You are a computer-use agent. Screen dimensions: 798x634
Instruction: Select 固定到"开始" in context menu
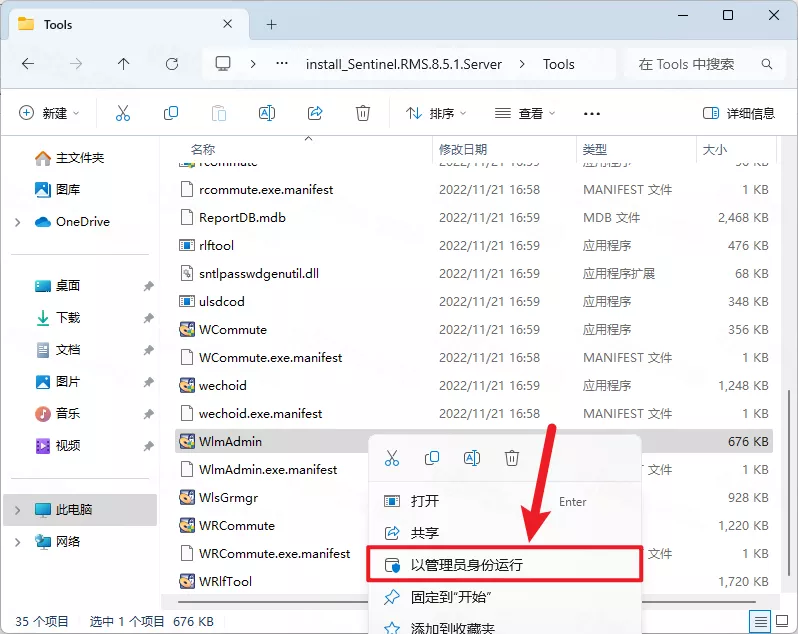[x=450, y=597]
